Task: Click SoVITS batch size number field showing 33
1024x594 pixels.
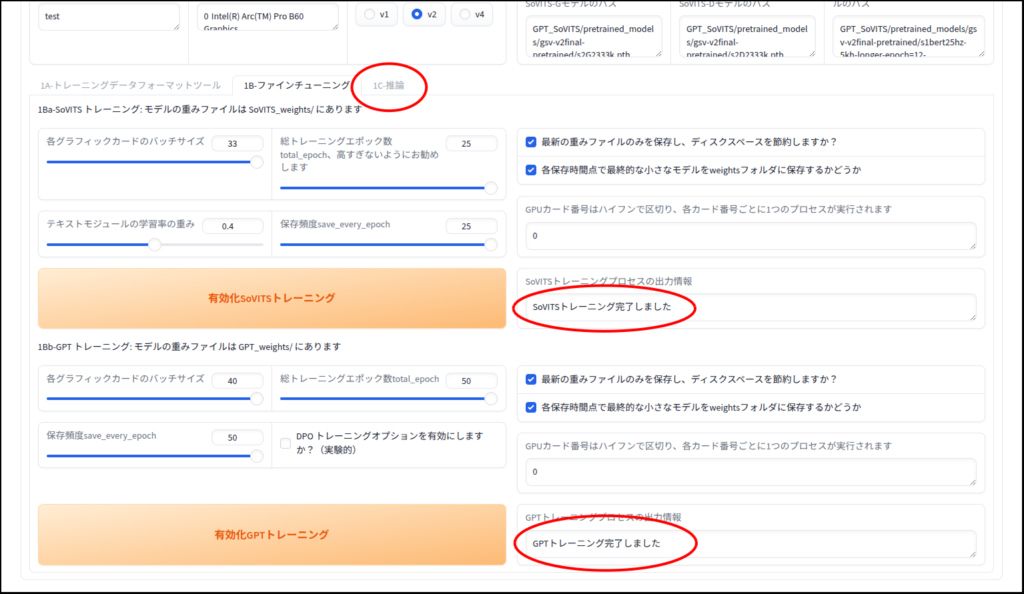Action: tap(236, 144)
